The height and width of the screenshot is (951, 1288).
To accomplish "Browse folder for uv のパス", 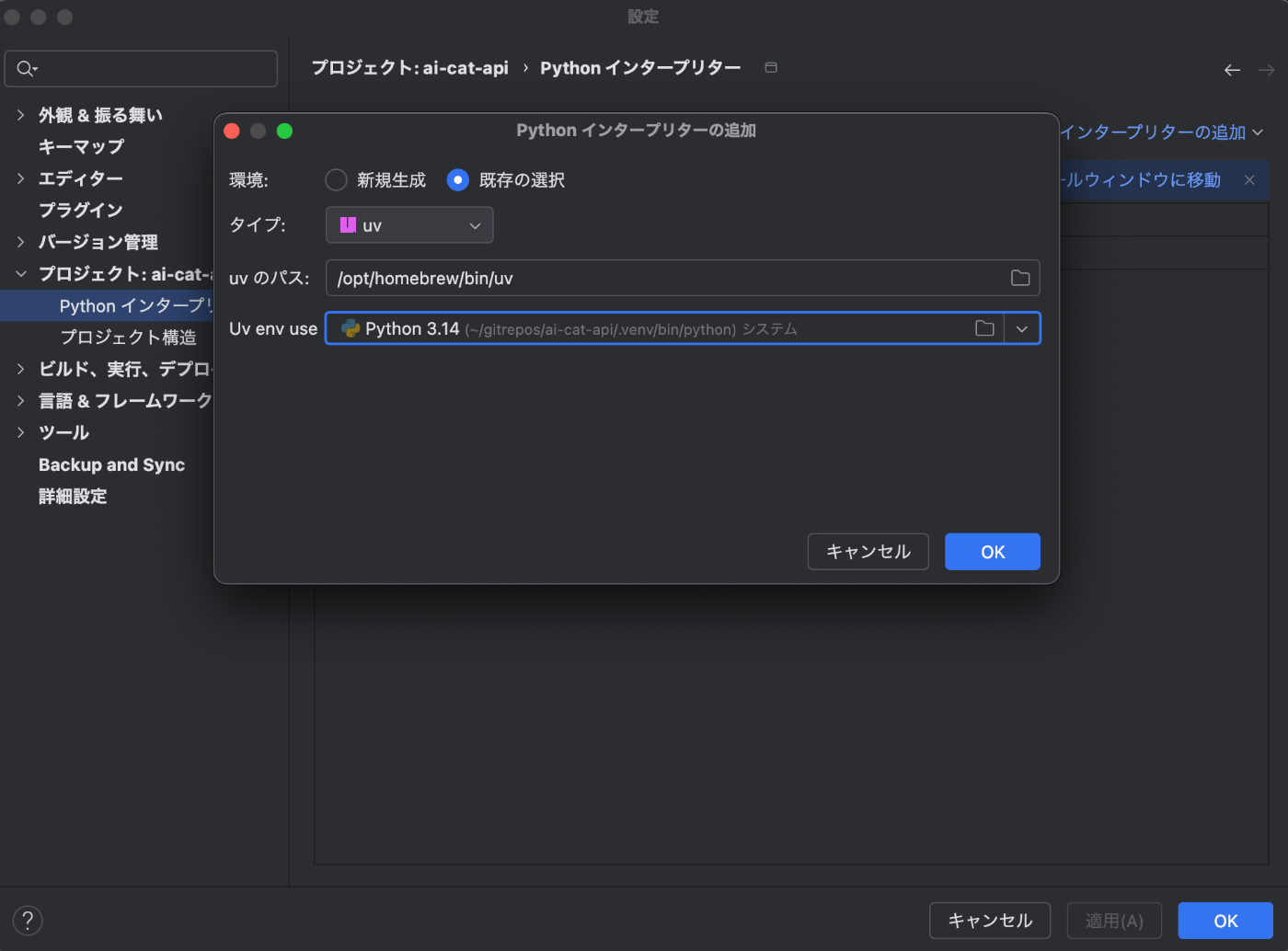I will pyautogui.click(x=1020, y=278).
